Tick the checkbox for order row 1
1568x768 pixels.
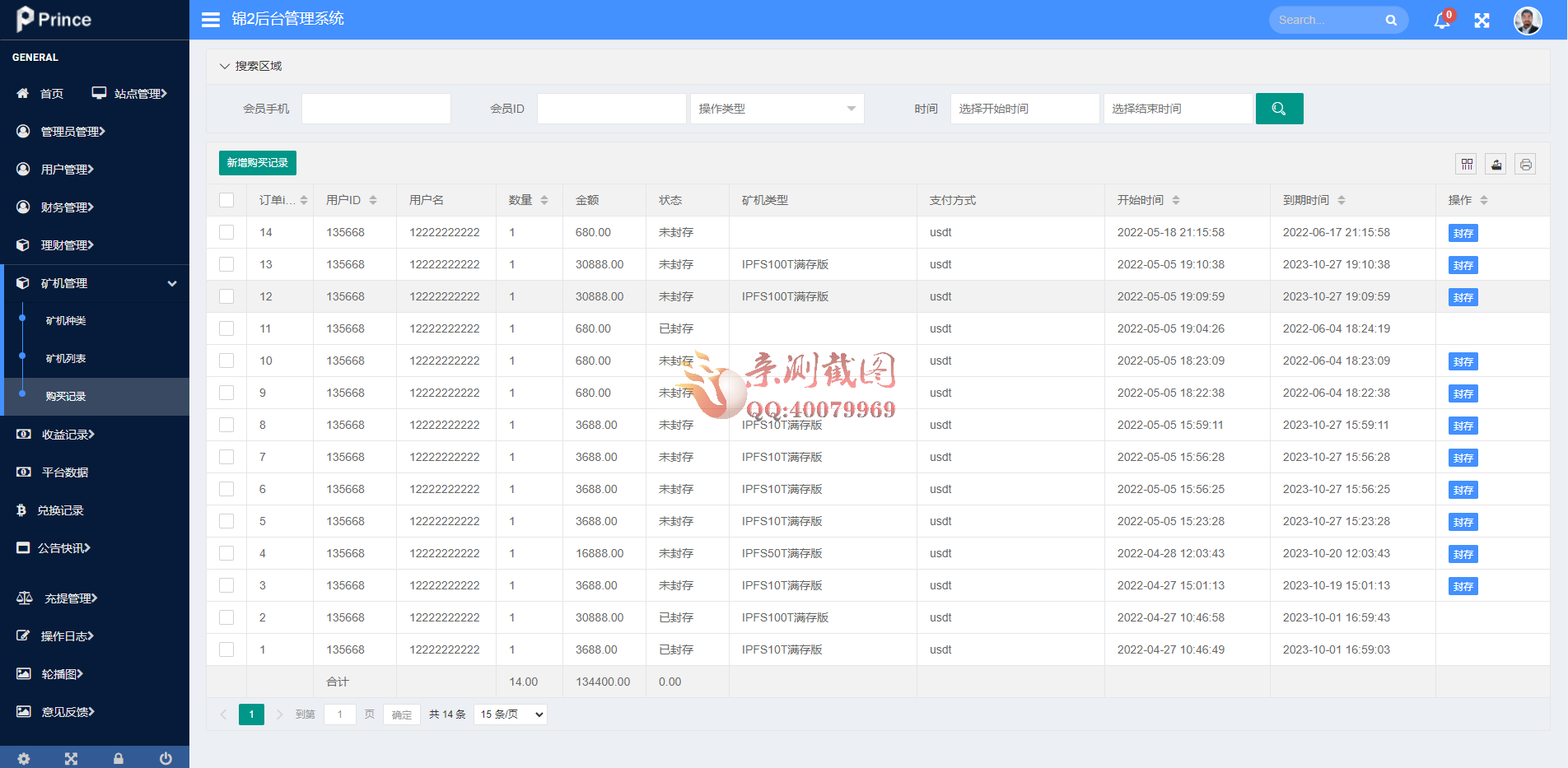tap(226, 649)
